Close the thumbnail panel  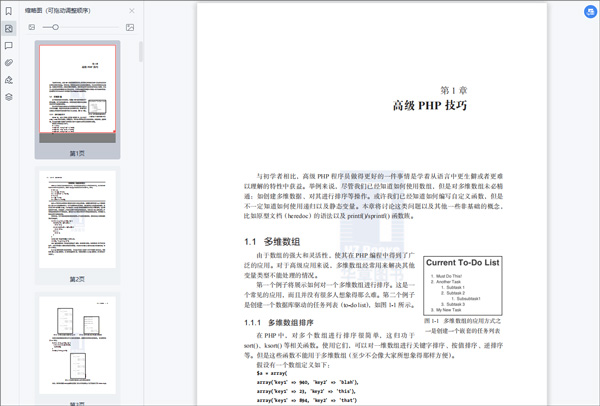(x=132, y=11)
